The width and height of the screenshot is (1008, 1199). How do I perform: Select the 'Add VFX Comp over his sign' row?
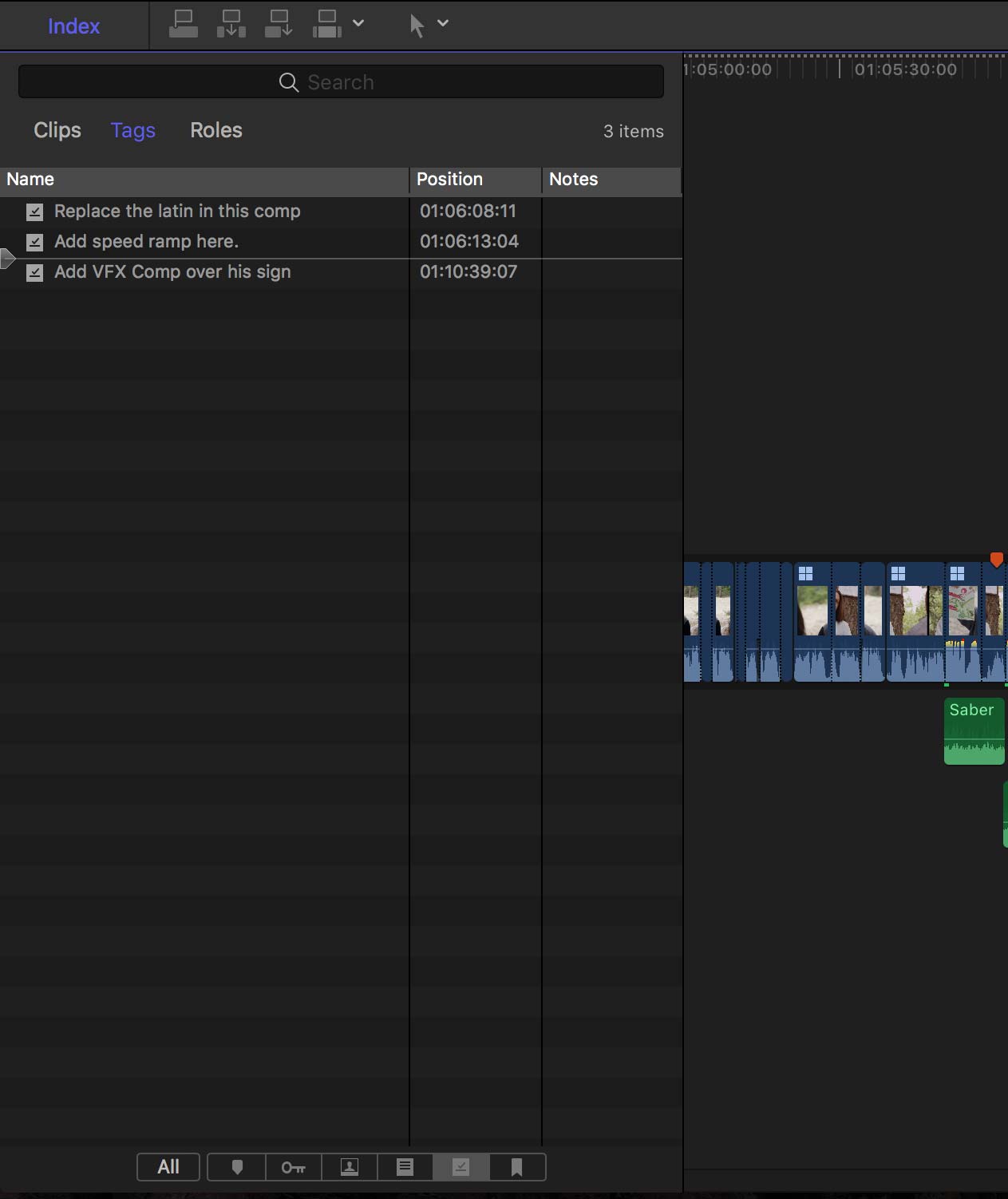[x=341, y=272]
